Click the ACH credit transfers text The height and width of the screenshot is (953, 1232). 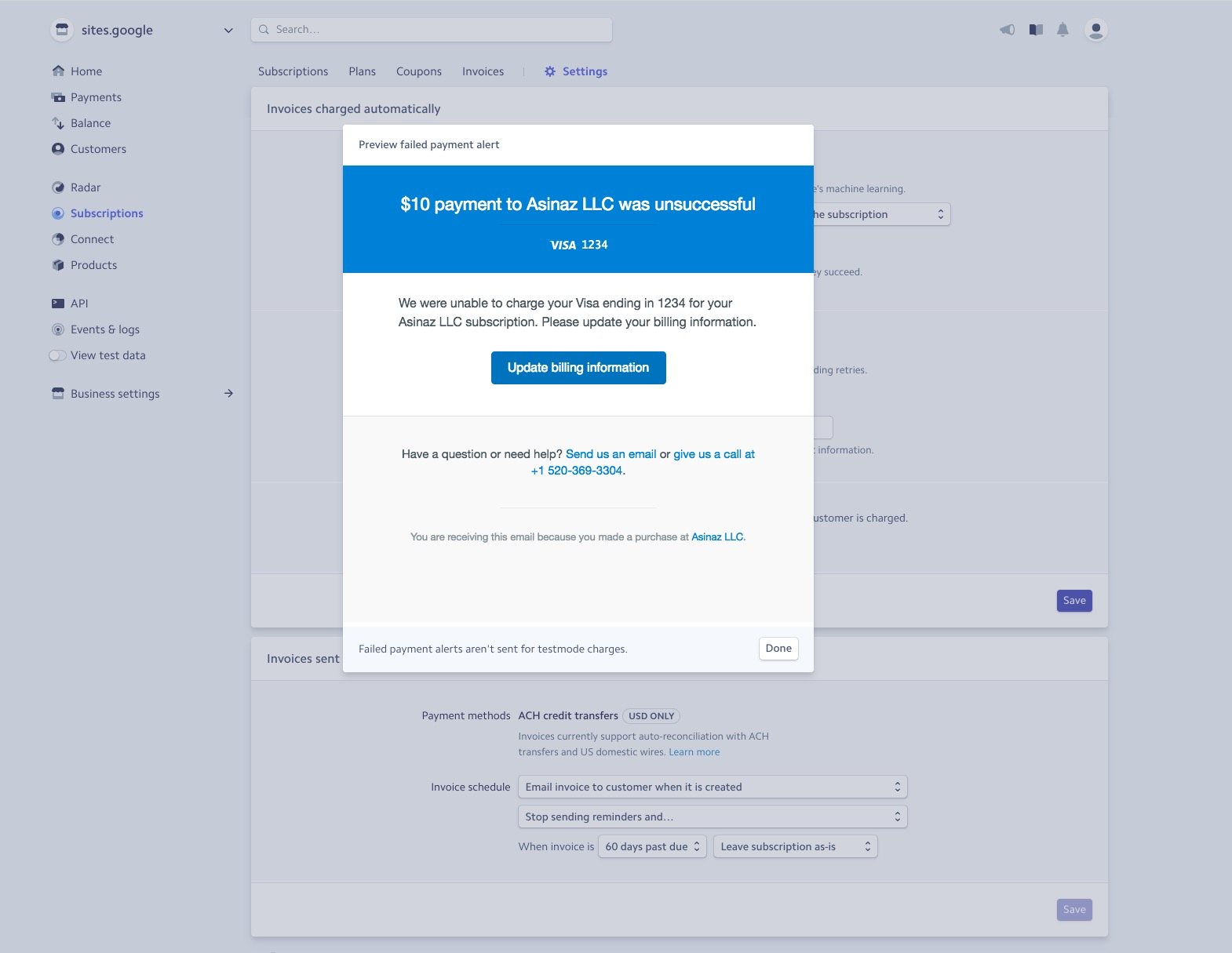tap(568, 715)
